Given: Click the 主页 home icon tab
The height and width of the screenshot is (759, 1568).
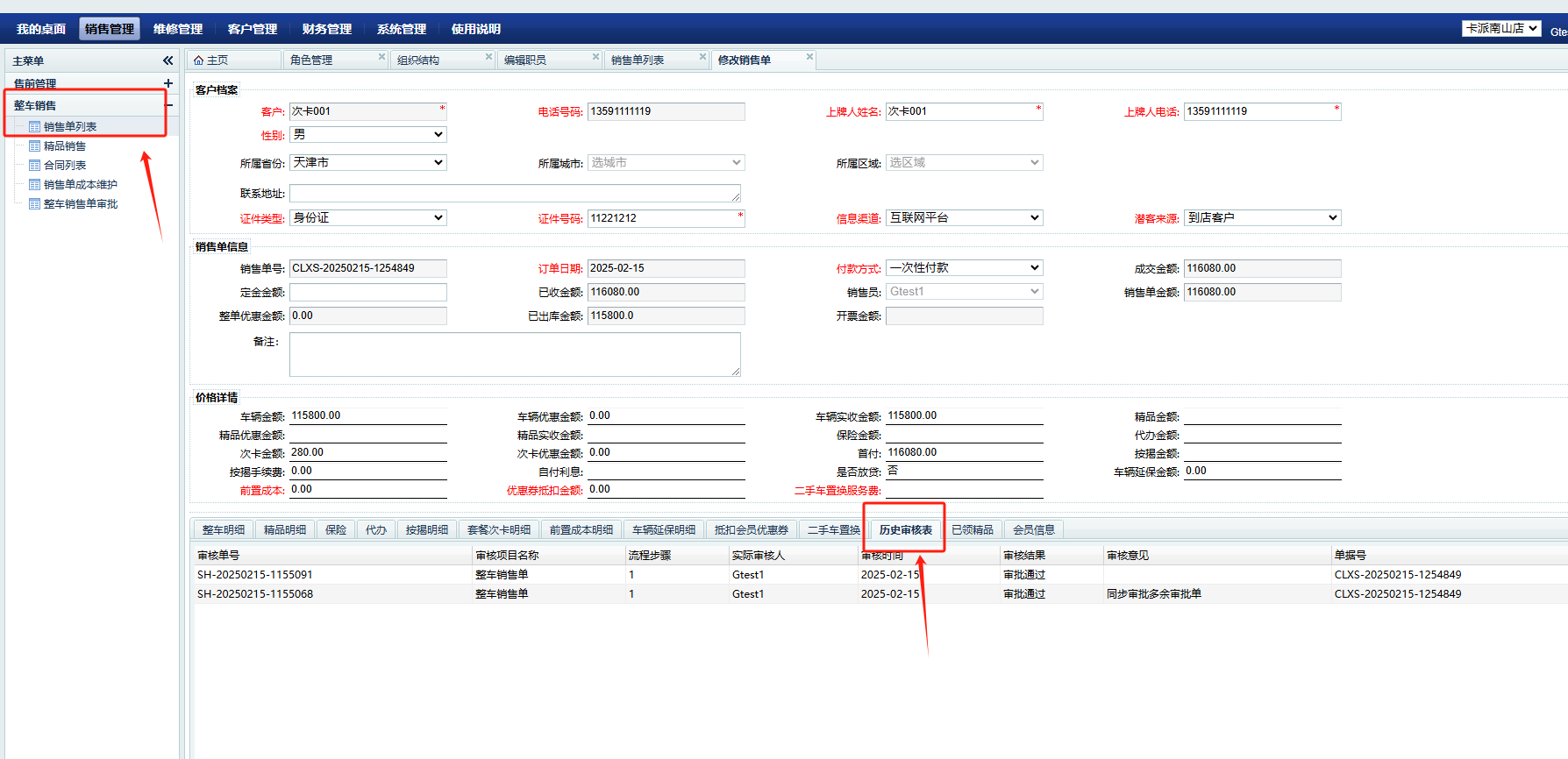Looking at the screenshot, I should coord(211,60).
